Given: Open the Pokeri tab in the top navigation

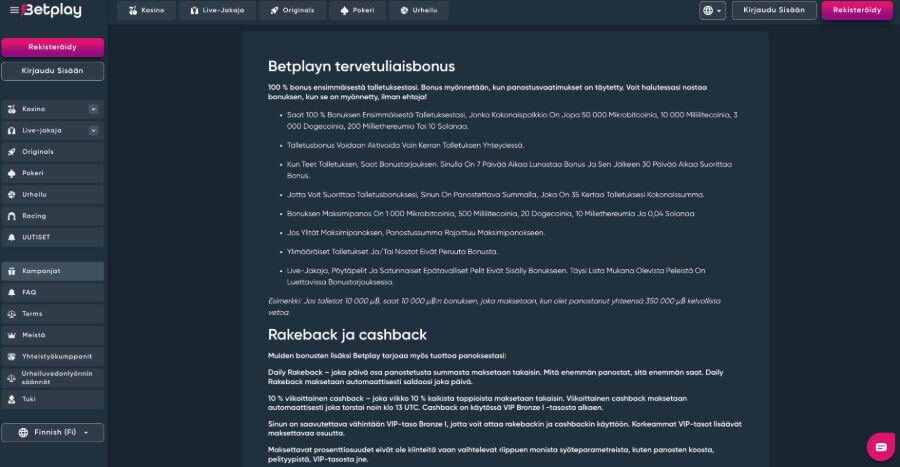Looking at the screenshot, I should (357, 10).
